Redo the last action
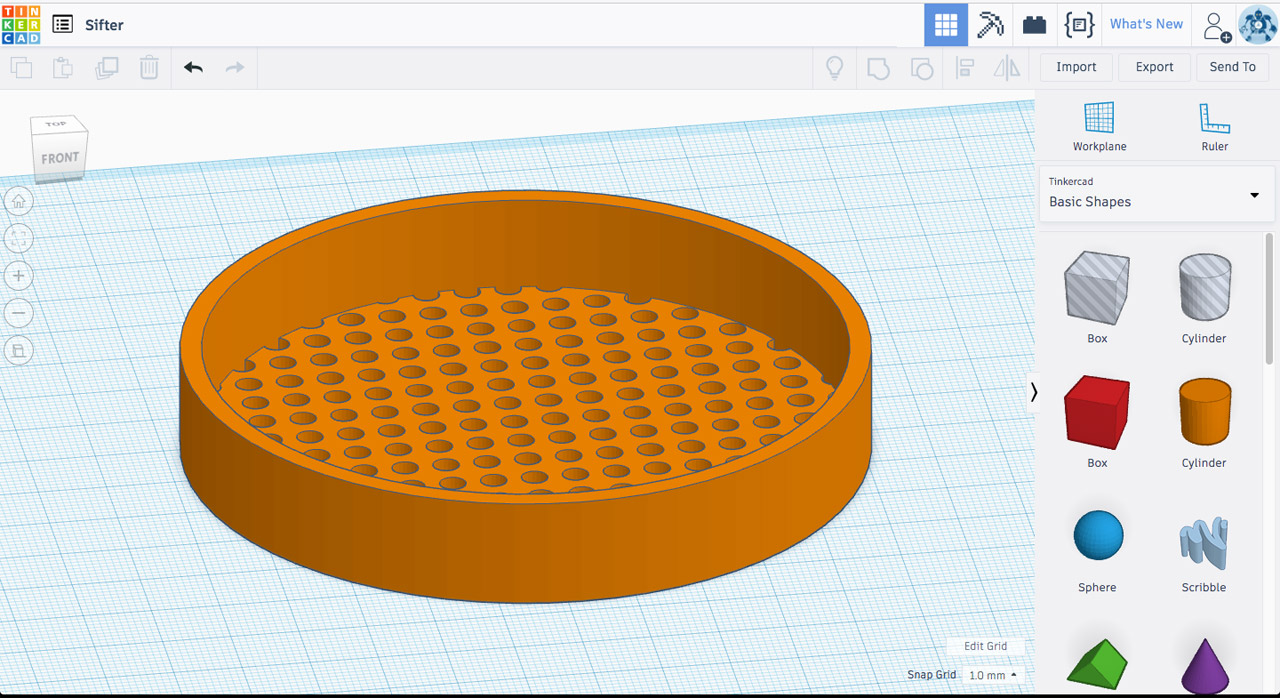This screenshot has height=698, width=1280. click(234, 67)
